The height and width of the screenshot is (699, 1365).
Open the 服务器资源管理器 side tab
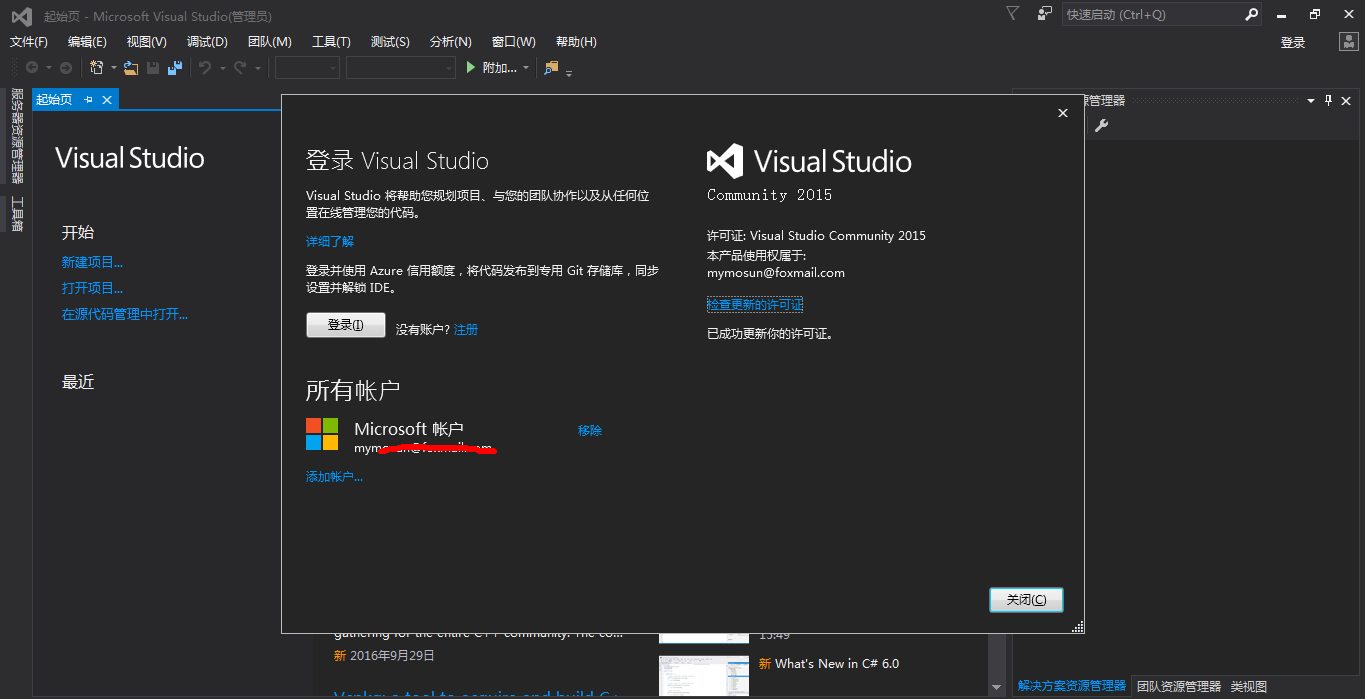16,137
